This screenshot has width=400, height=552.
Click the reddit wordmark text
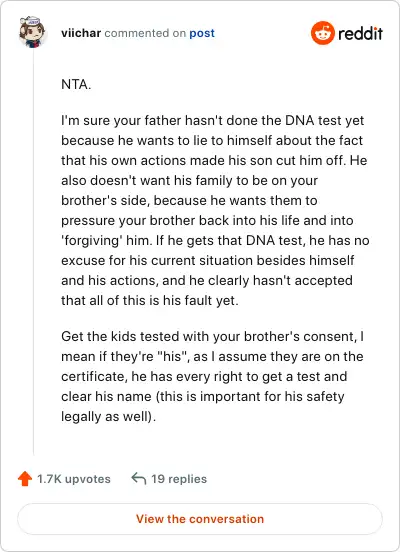point(360,33)
